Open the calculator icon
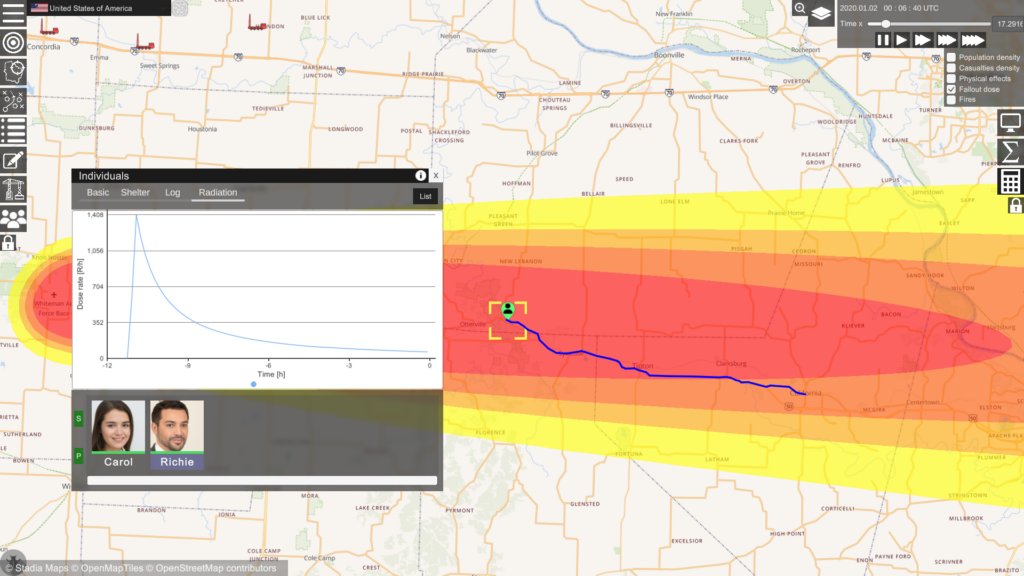The width and height of the screenshot is (1024, 576). tap(1010, 181)
